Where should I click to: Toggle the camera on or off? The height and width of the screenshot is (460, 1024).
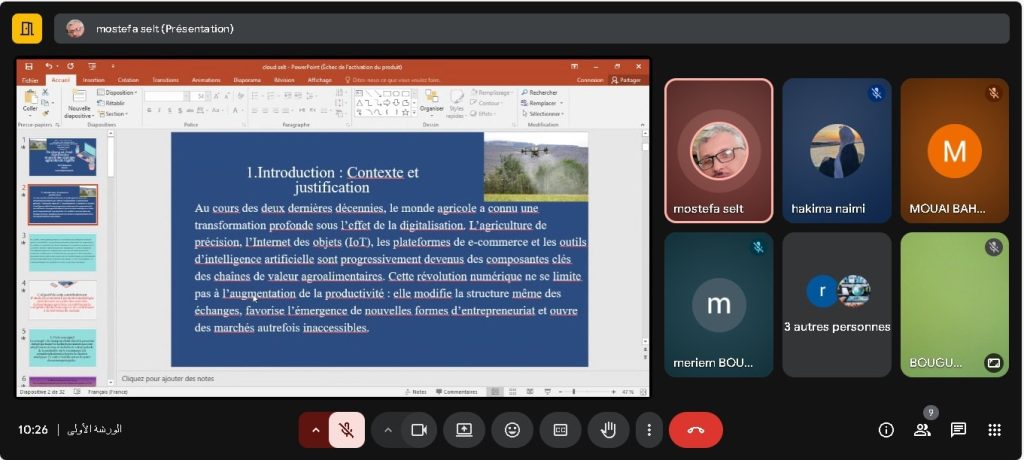(x=419, y=430)
